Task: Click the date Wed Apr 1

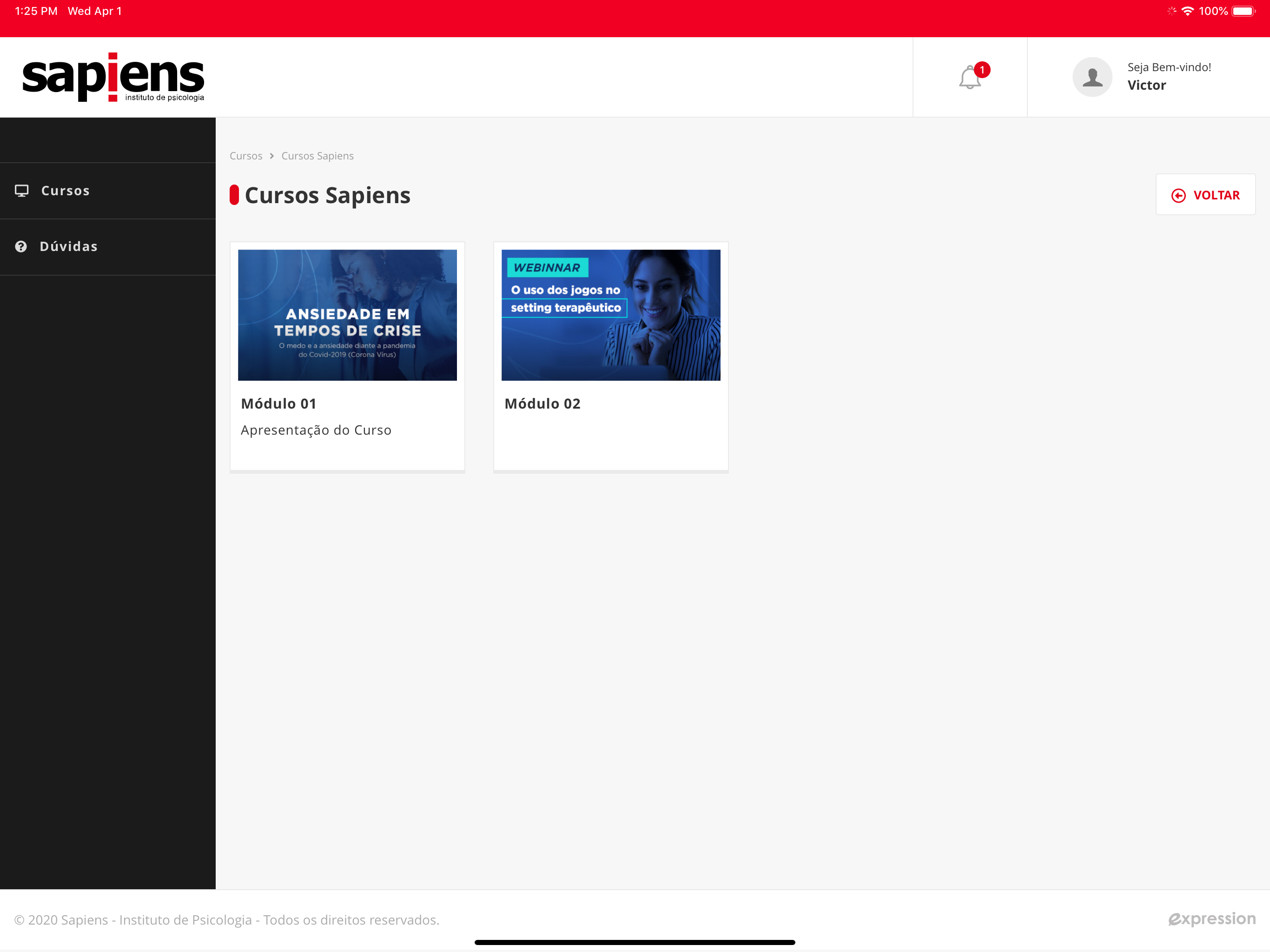Action: [x=95, y=11]
